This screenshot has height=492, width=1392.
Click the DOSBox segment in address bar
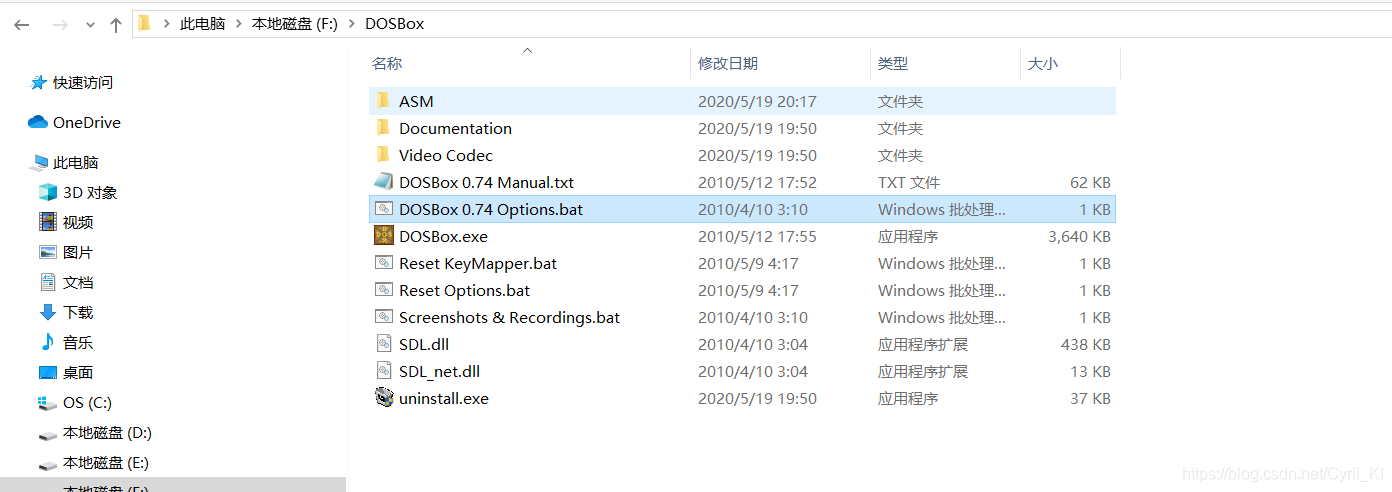tap(394, 24)
